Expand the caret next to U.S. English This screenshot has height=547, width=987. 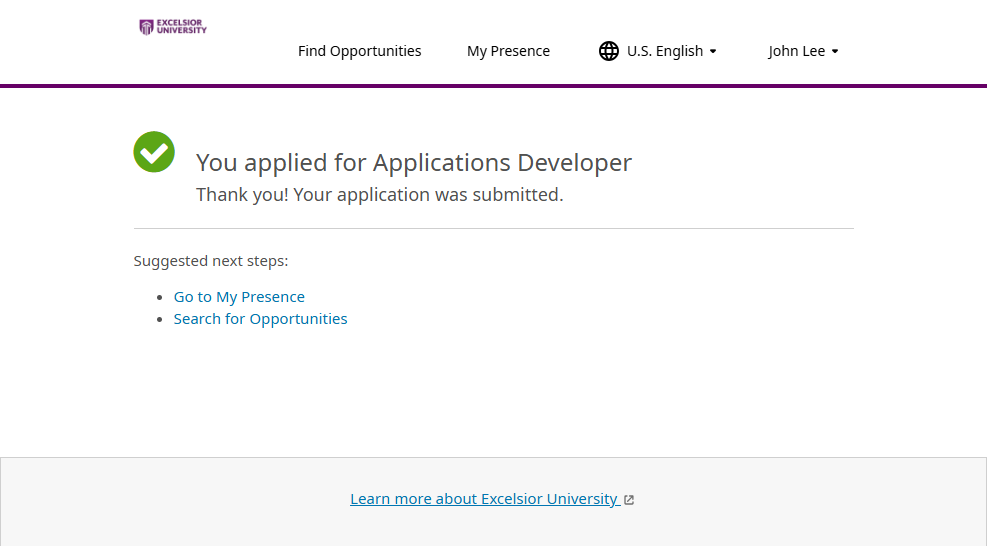click(713, 52)
